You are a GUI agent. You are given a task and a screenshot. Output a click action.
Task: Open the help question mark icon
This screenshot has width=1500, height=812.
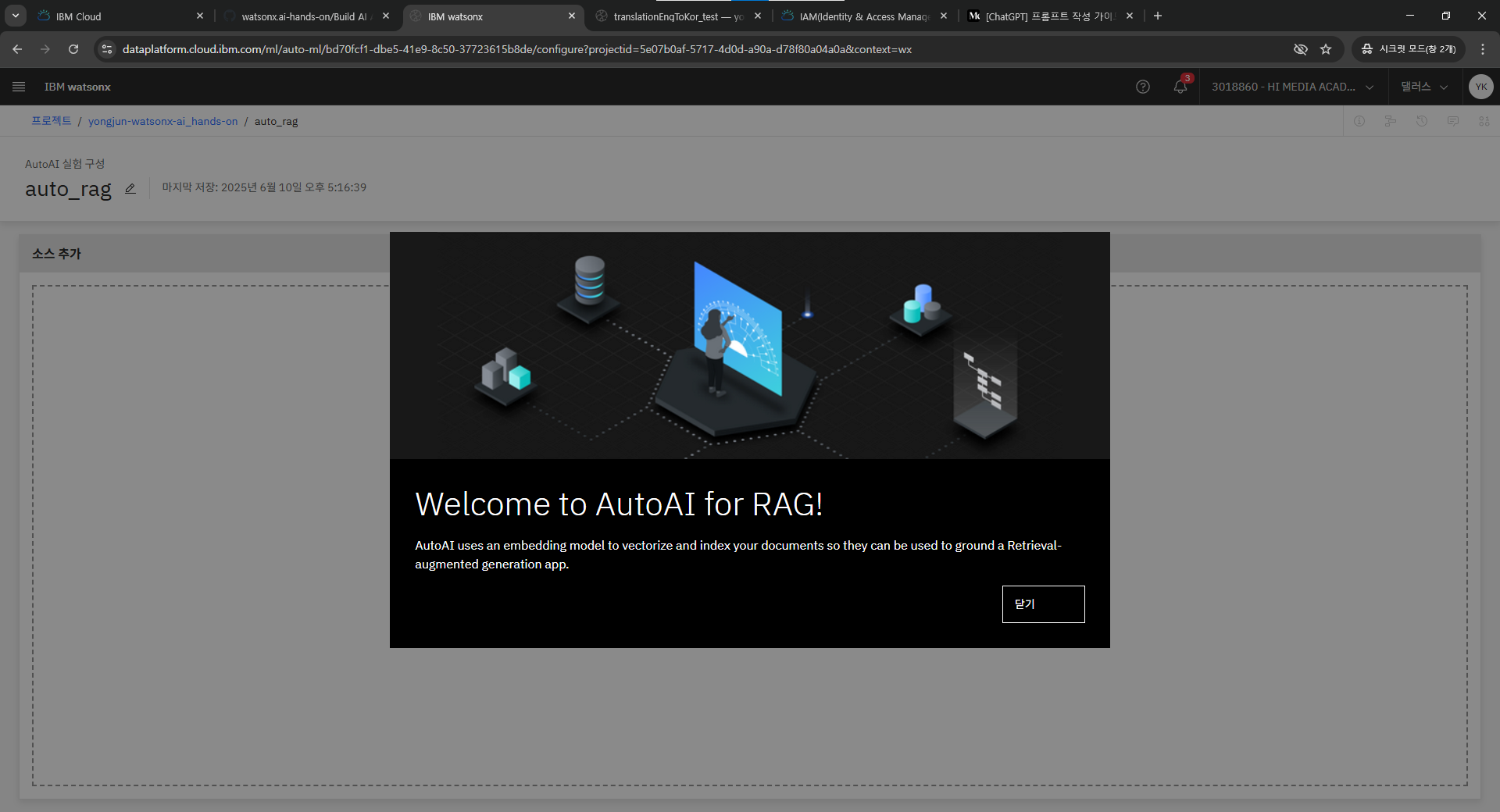click(1143, 87)
